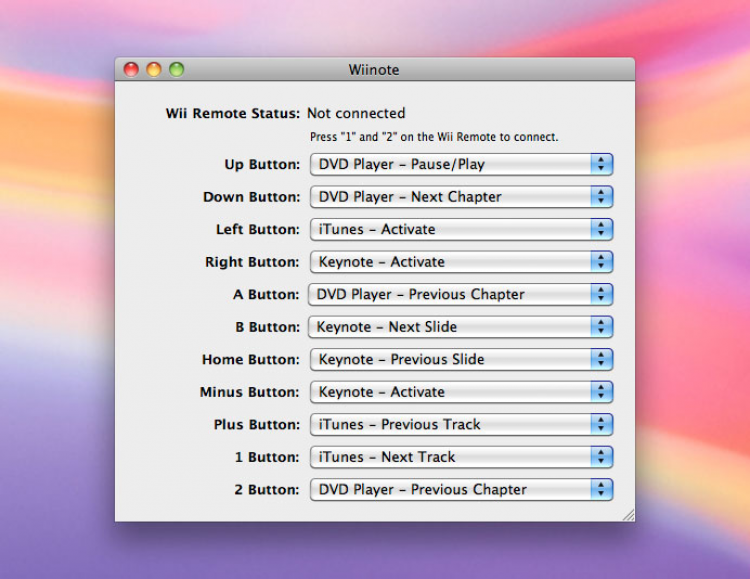The height and width of the screenshot is (579, 750).
Task: Open the Minus Button action dropdown
Action: 461,392
